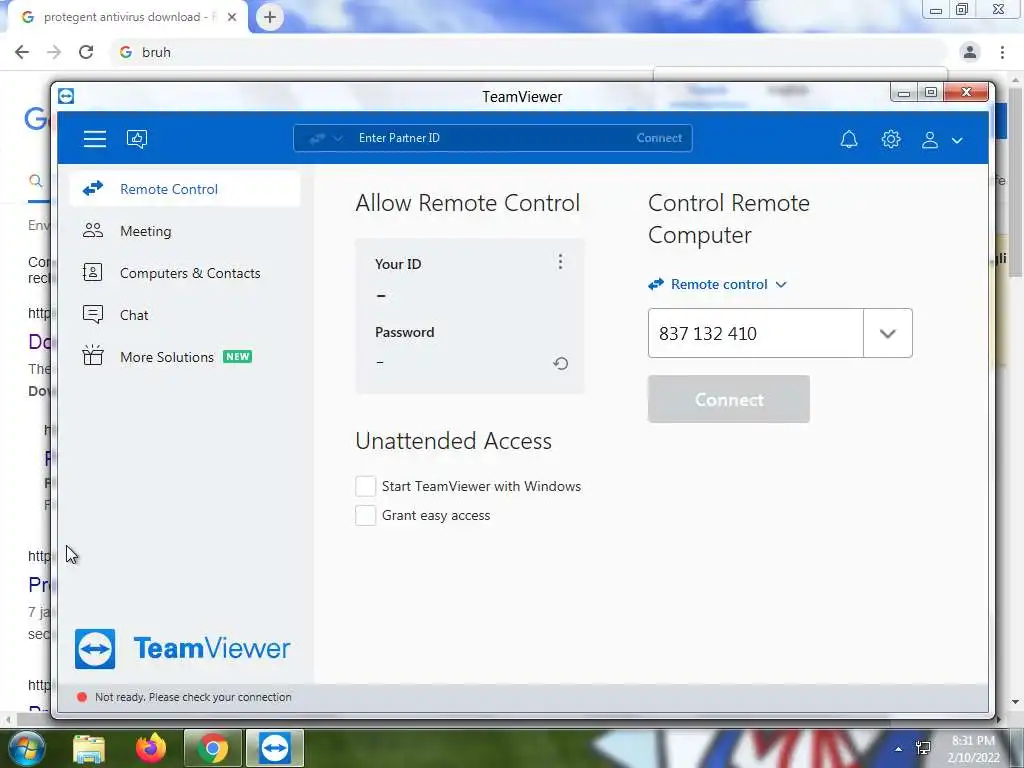Click the Computers & Contacts icon
Viewport: 1024px width, 768px height.
(93, 272)
